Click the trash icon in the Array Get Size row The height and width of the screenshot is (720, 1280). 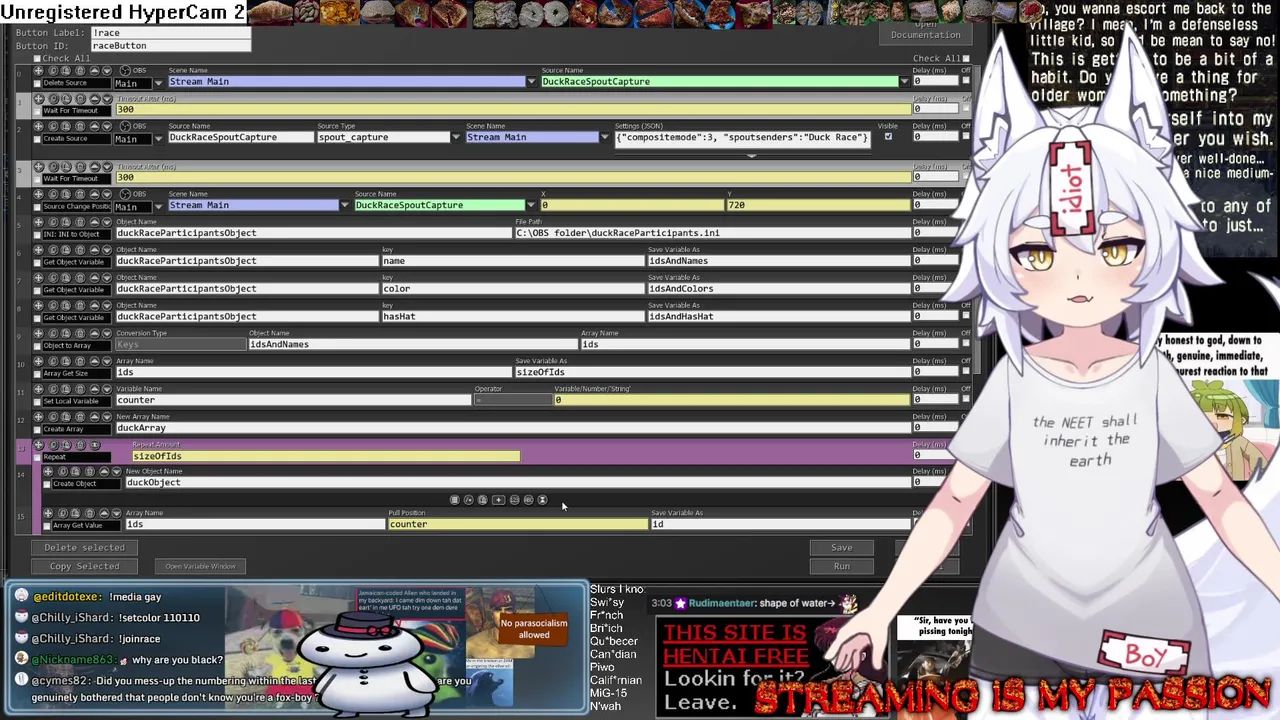pos(80,361)
